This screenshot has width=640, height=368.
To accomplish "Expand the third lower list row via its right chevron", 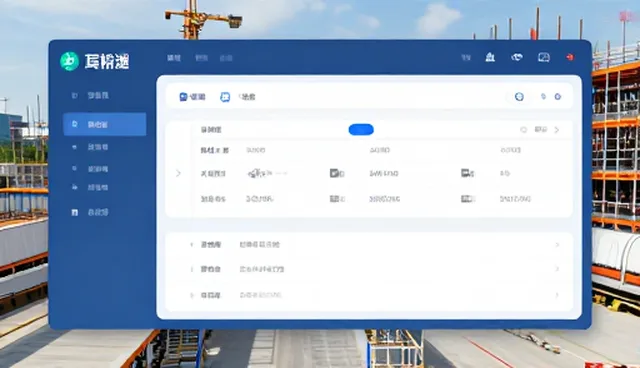I will [558, 295].
